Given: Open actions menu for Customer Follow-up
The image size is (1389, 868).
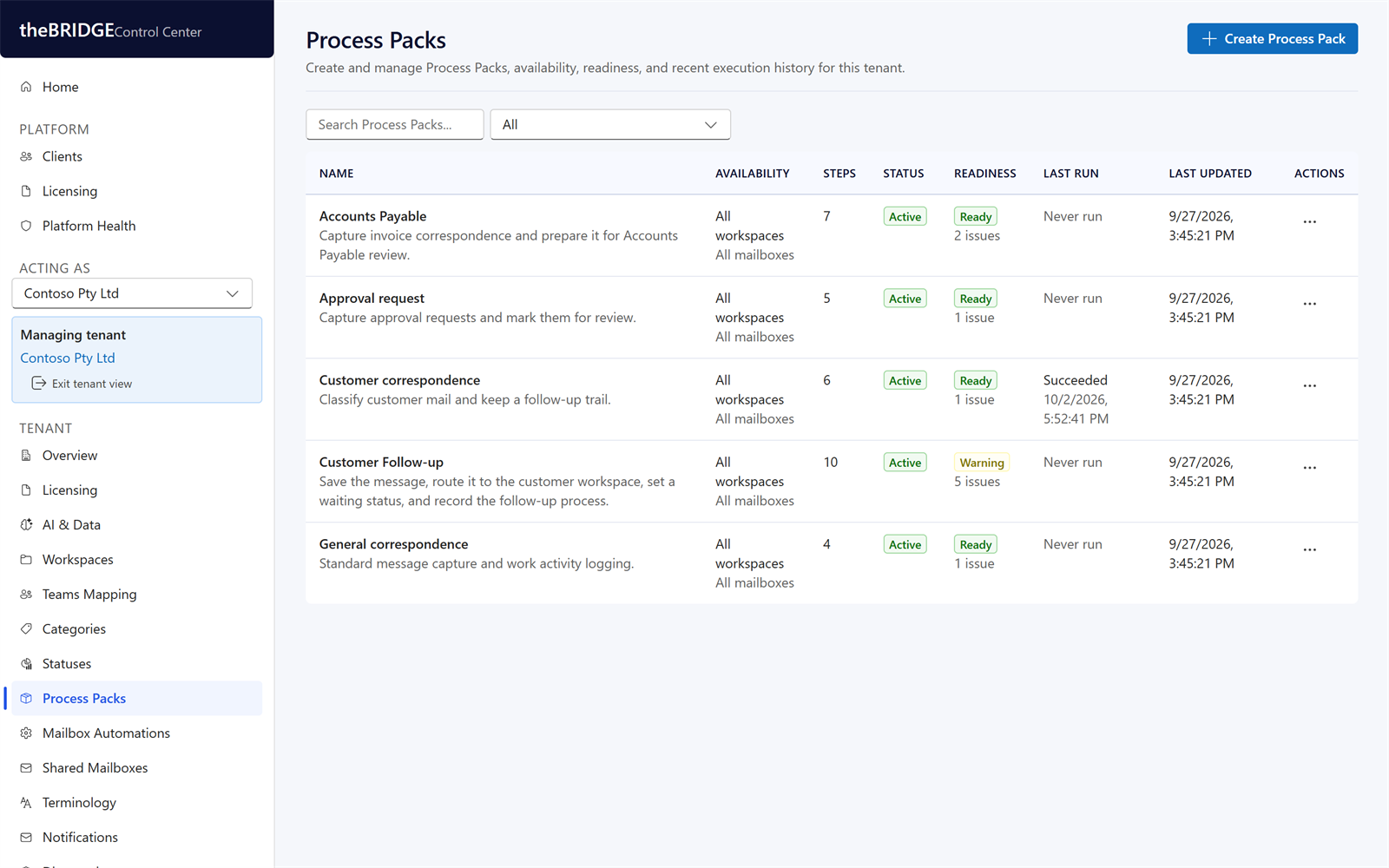Looking at the screenshot, I should 1309,467.
